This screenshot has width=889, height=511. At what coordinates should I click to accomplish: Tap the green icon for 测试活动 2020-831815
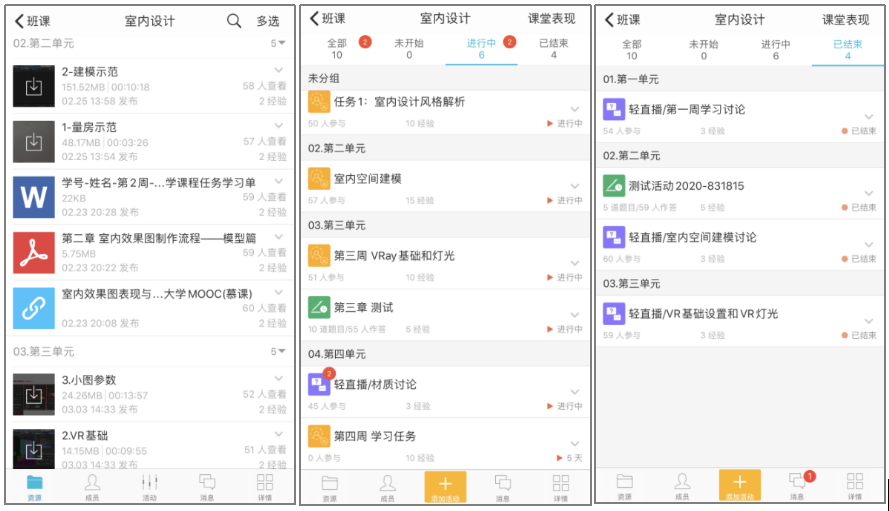614,186
